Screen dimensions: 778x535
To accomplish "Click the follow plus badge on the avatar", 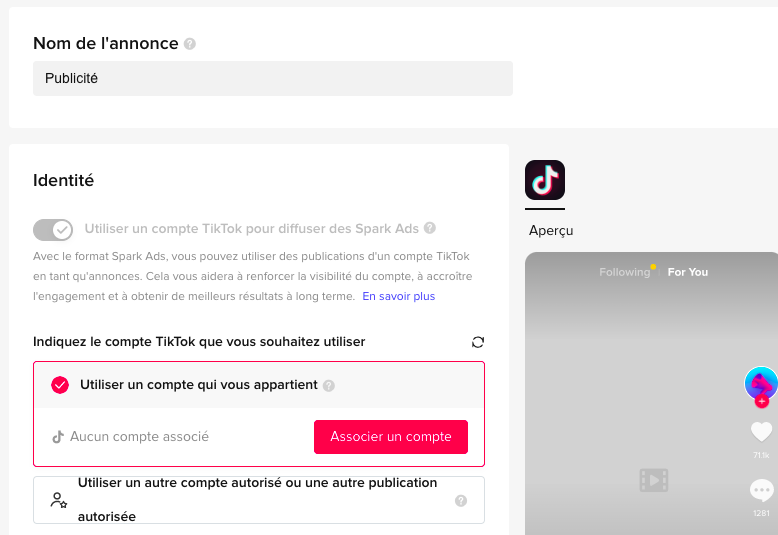I will point(762,401).
